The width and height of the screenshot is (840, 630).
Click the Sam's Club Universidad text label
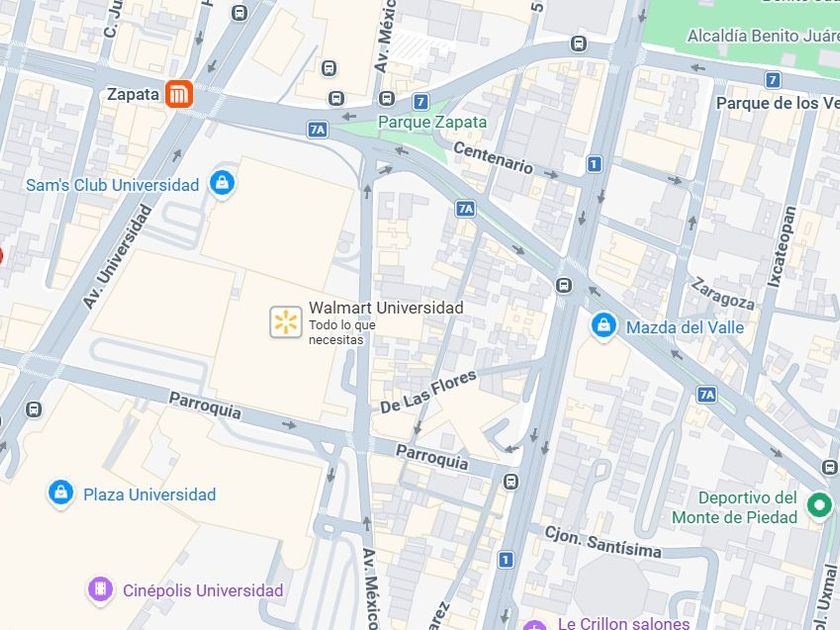[x=112, y=185]
